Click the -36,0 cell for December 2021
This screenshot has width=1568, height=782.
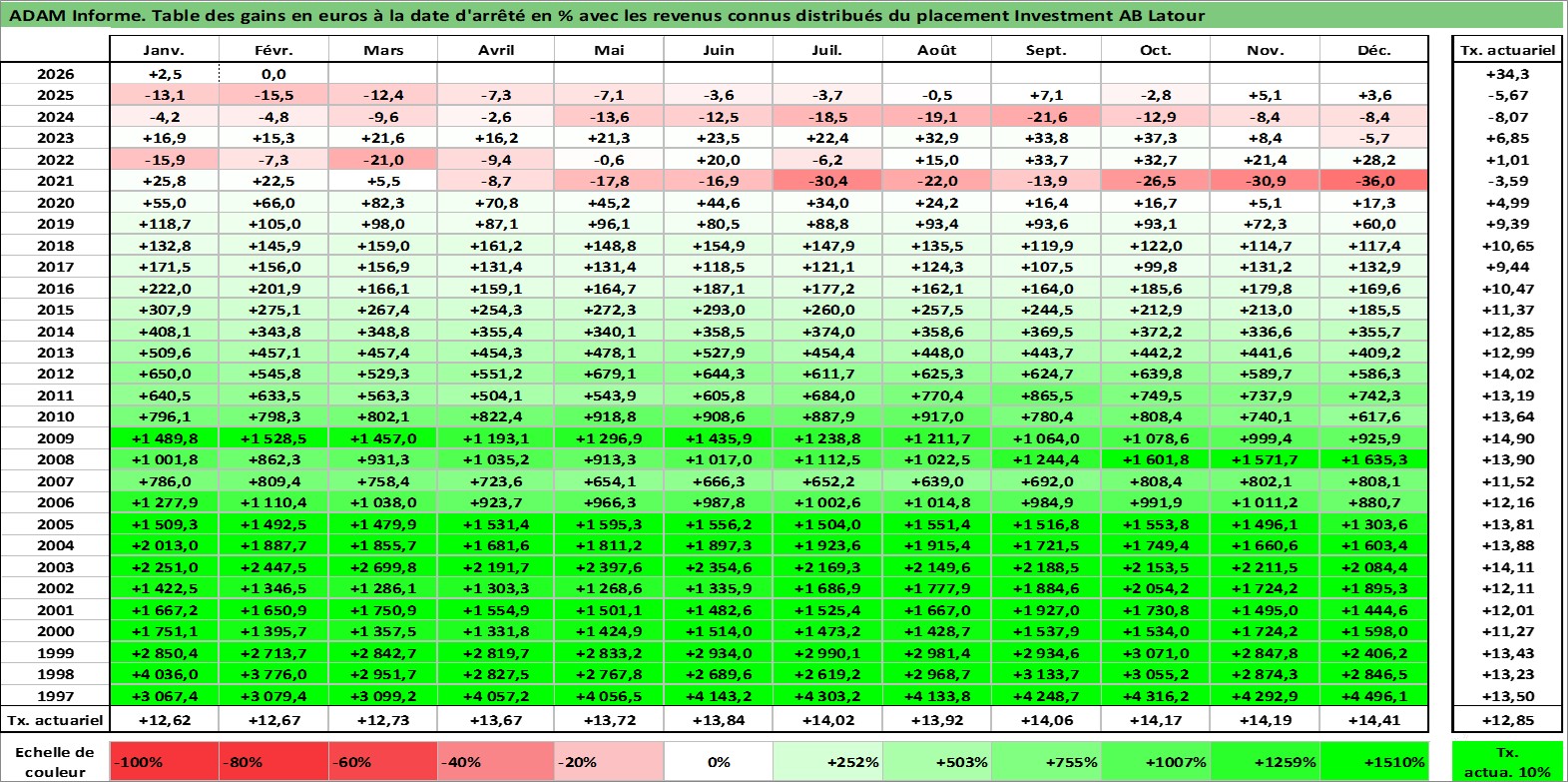(x=1373, y=181)
